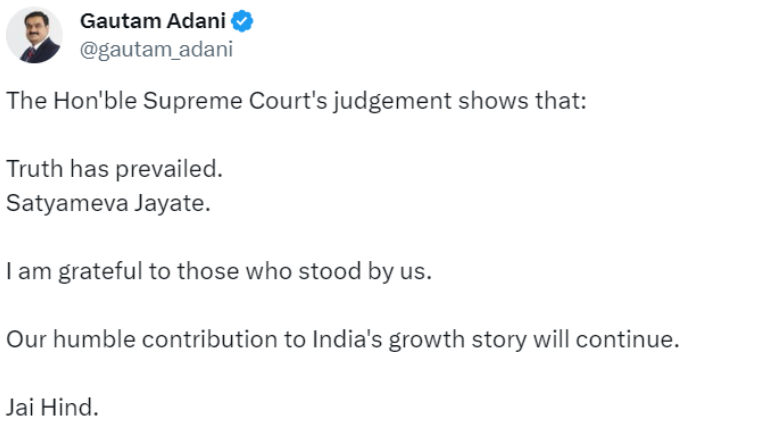The image size is (774, 430).
Task: Open Gautam Adani's profile picture
Action: pos(34,35)
